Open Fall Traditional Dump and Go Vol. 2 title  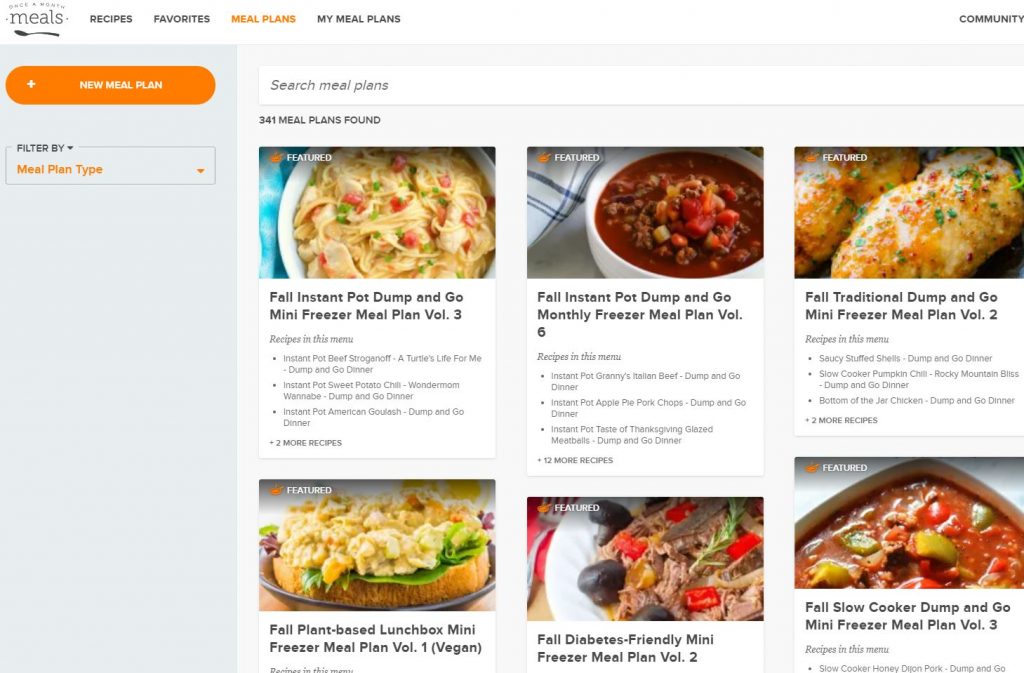[901, 305]
